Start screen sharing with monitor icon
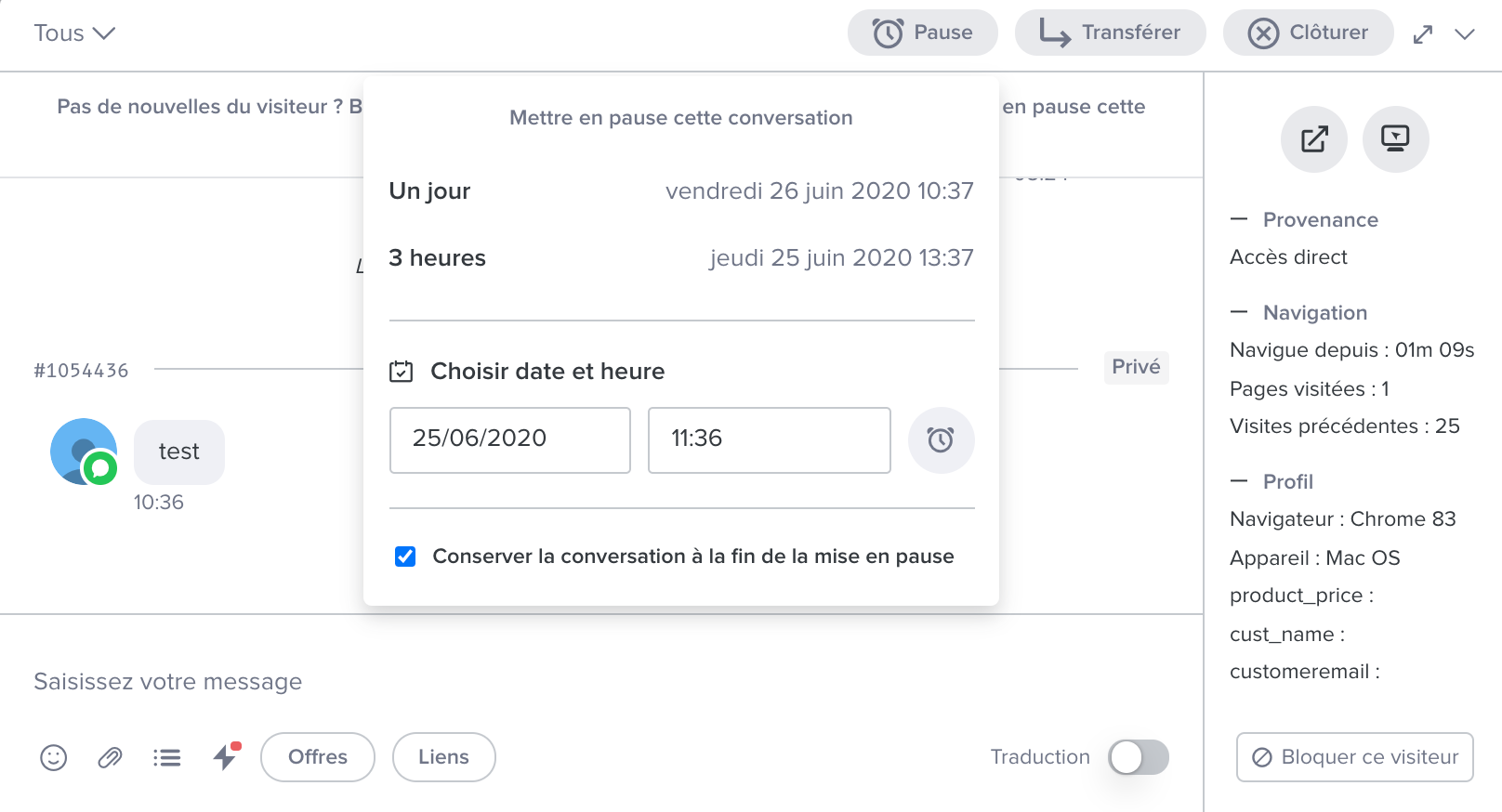Viewport: 1502px width, 812px height. pos(1395,139)
